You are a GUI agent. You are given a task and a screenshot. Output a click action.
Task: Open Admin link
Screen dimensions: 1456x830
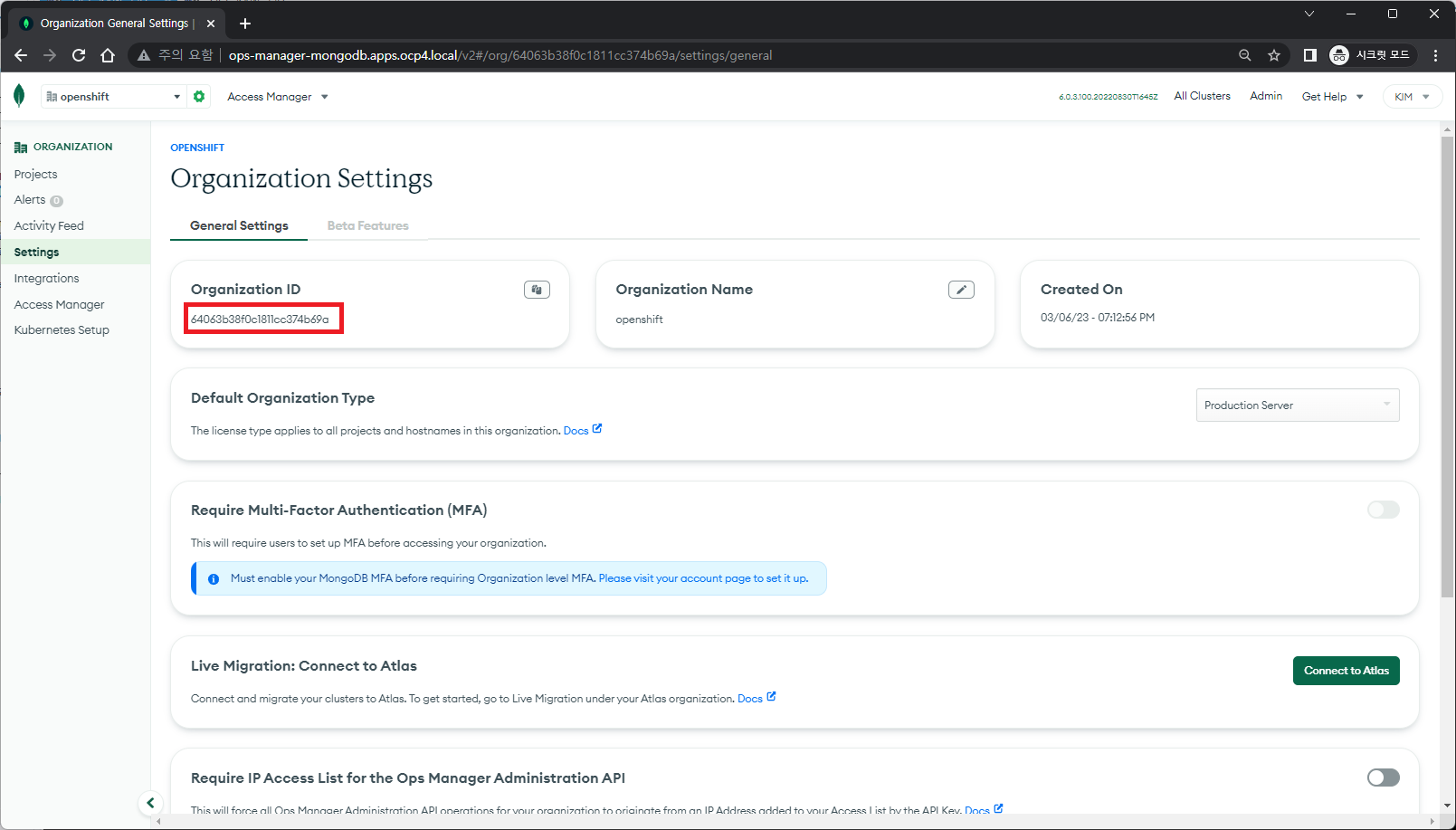1266,96
